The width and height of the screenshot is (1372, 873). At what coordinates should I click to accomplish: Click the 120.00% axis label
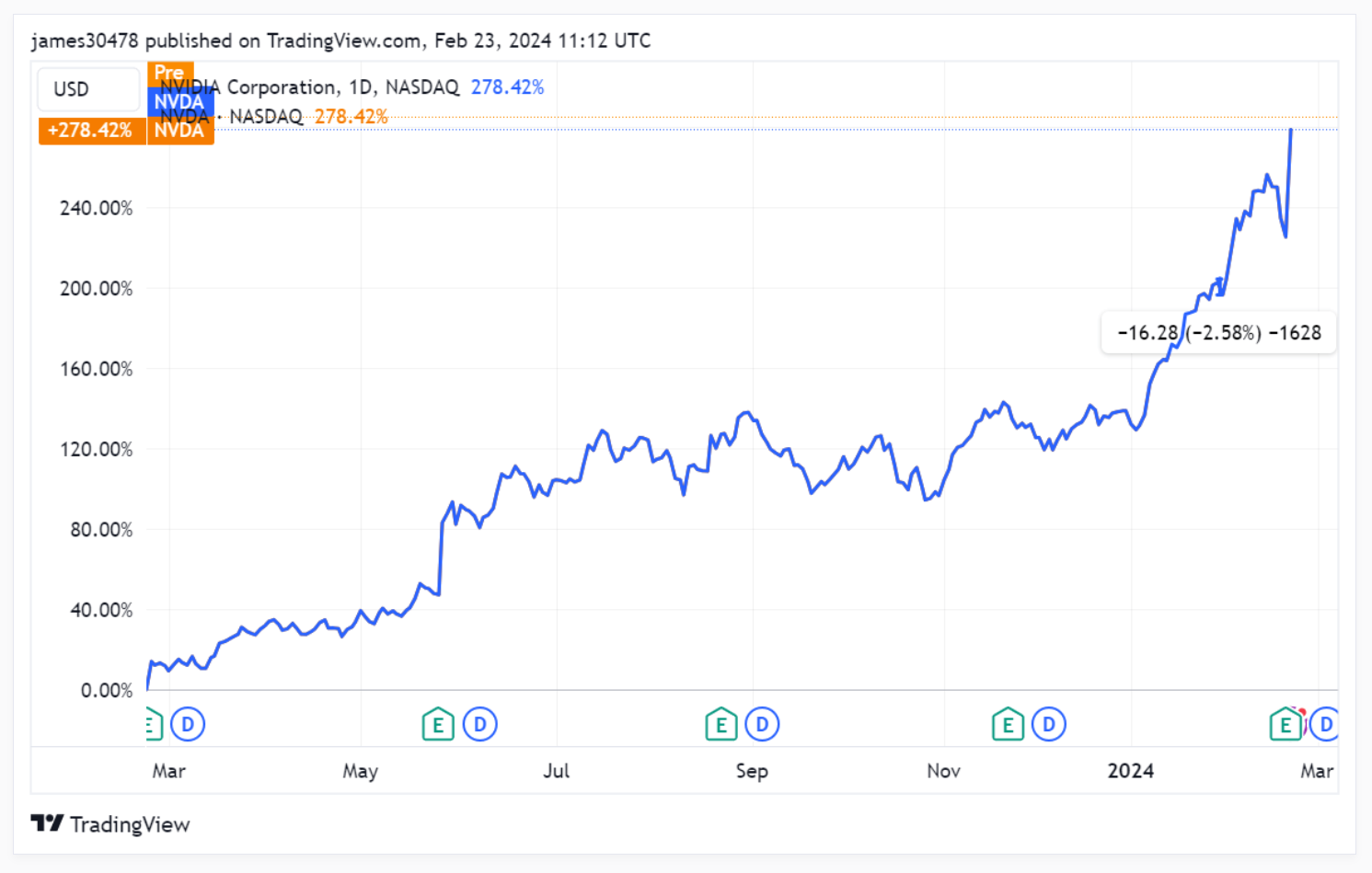(x=97, y=449)
